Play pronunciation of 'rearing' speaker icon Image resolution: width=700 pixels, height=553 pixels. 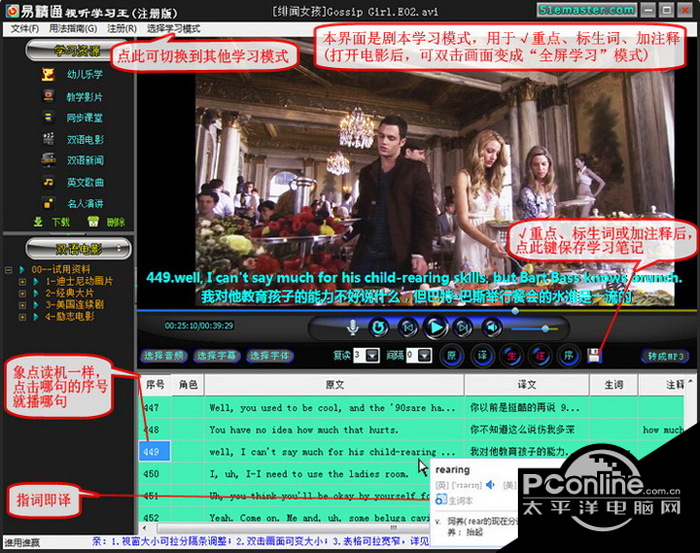click(490, 485)
